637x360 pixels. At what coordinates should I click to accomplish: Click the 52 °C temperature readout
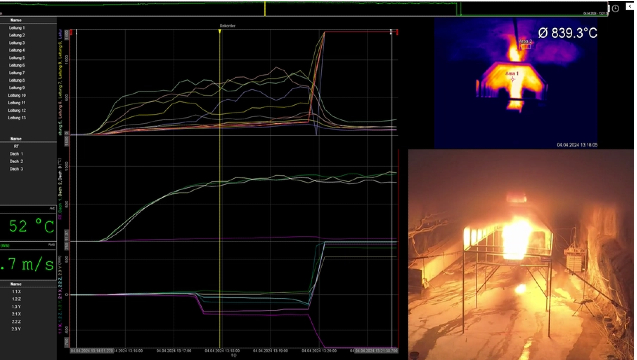pyautogui.click(x=31, y=226)
